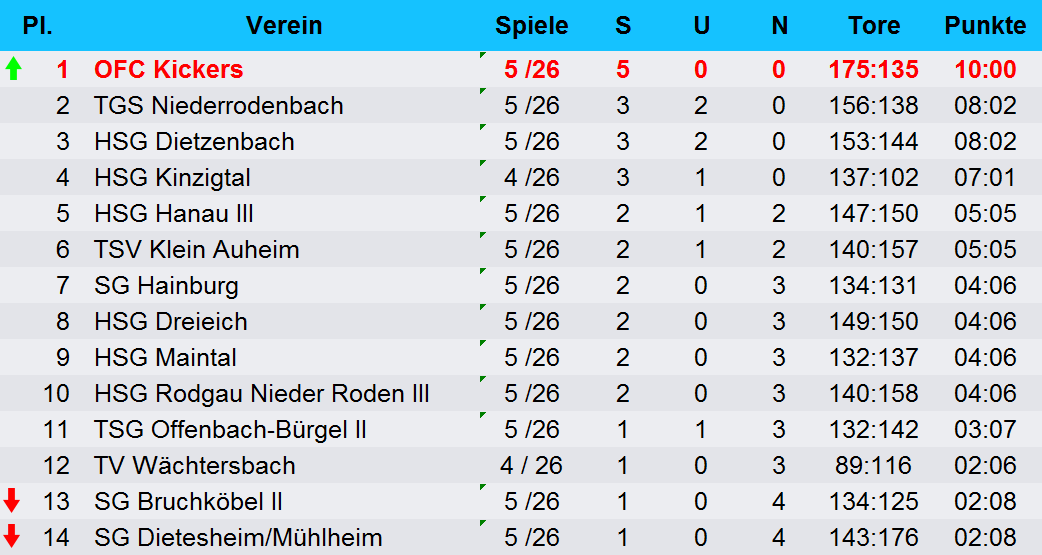
Task: Click green comment marker in HSG Kinzigtal row
Action: pos(482,163)
